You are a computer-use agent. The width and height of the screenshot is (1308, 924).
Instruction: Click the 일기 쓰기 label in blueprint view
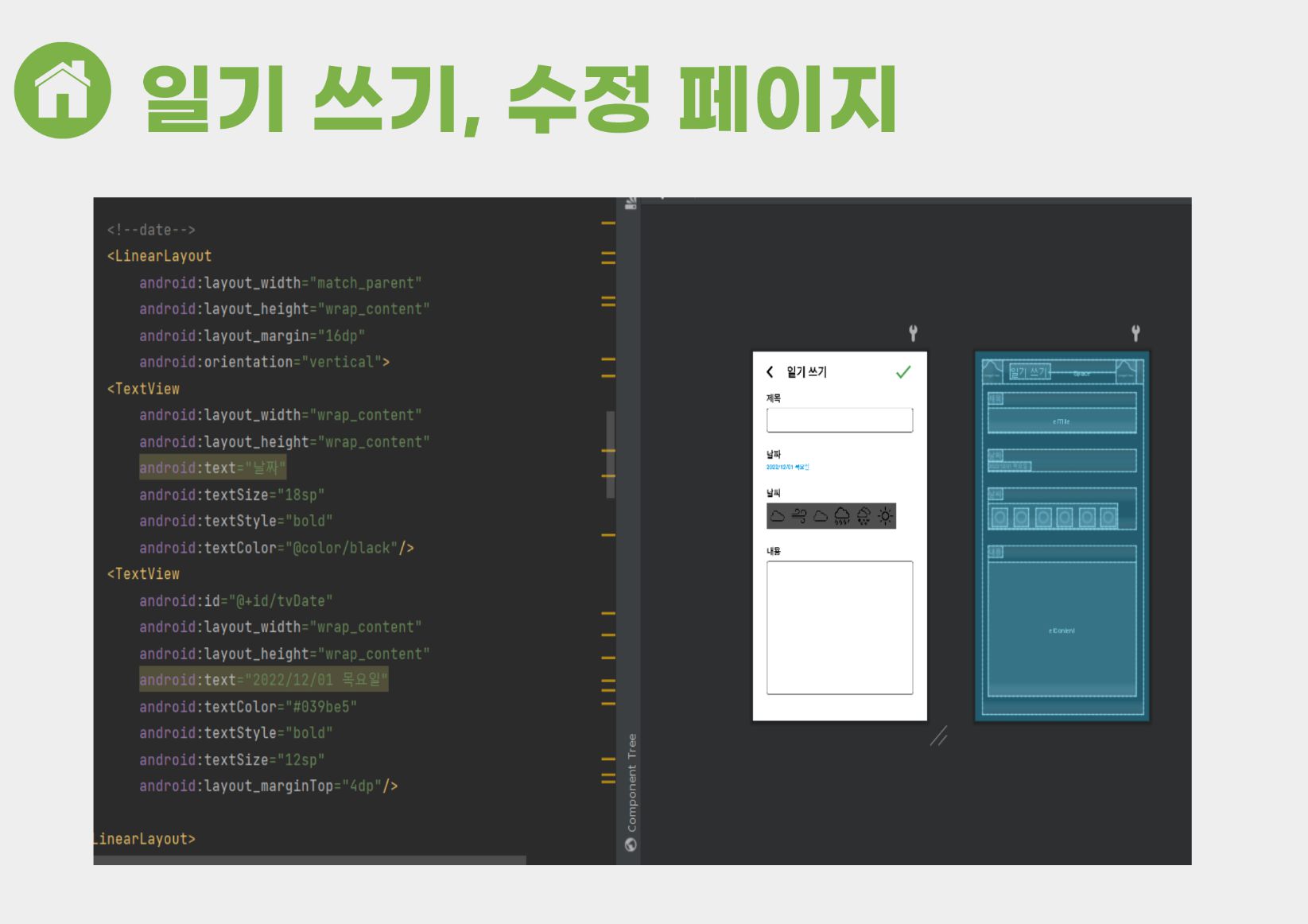[1030, 372]
